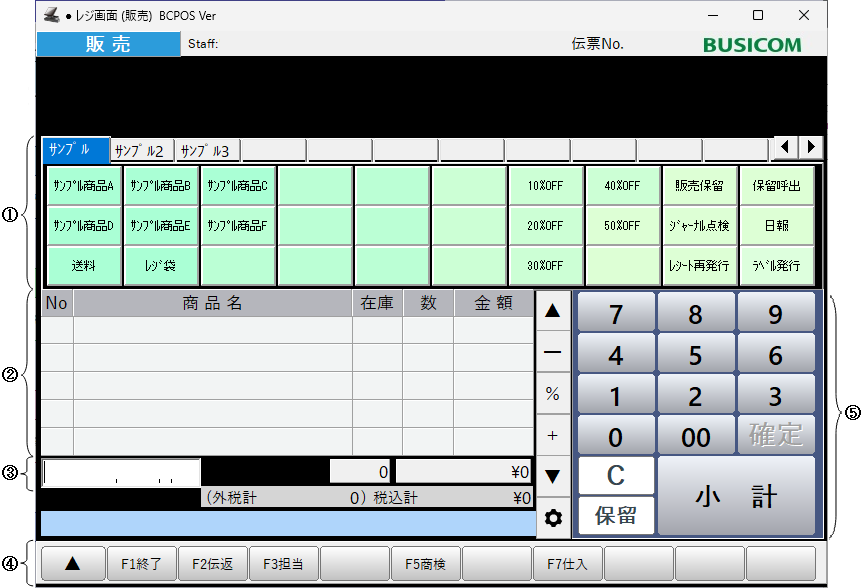Click F5商検 product search
This screenshot has height=588, width=862.
[426, 564]
